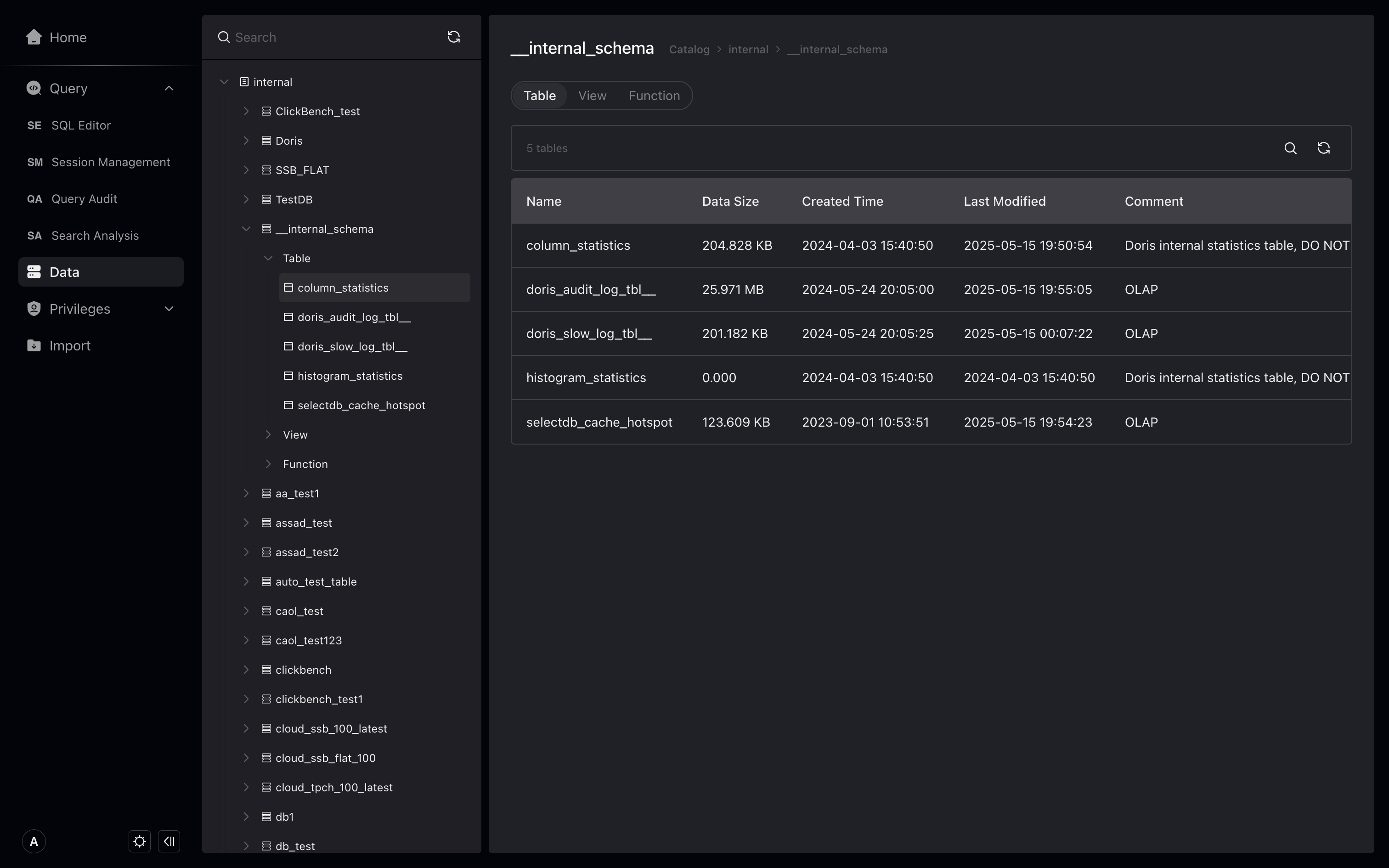1389x868 pixels.
Task: Switch to the Function tab
Action: 655,96
